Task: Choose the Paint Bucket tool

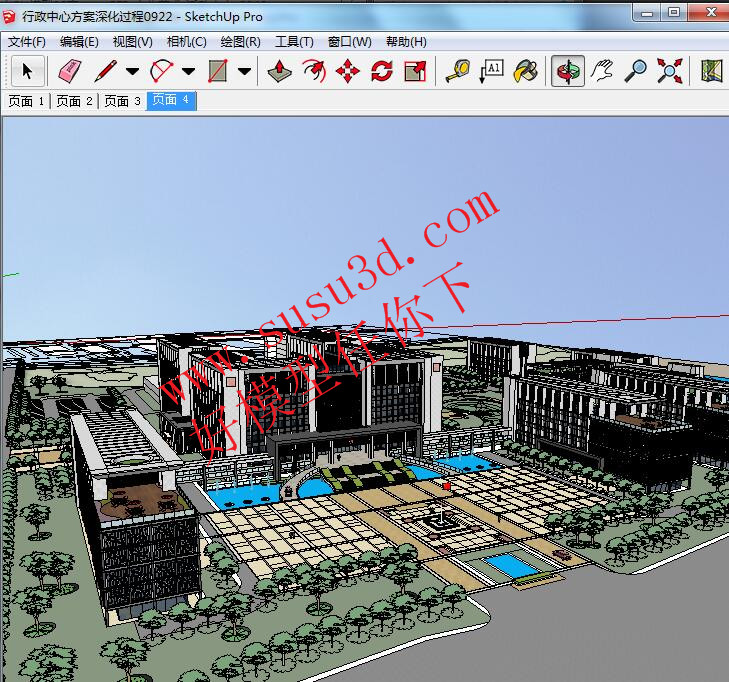Action: tap(526, 71)
